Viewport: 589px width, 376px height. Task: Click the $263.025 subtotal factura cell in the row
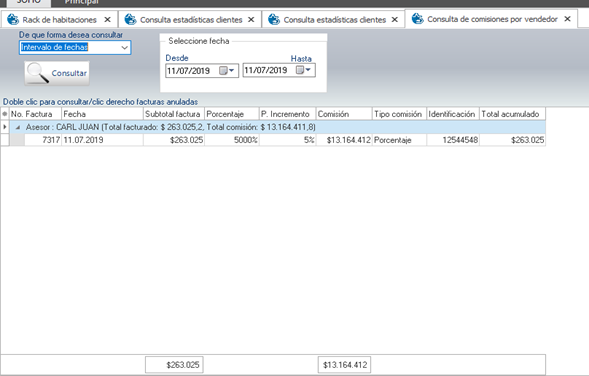click(x=174, y=140)
